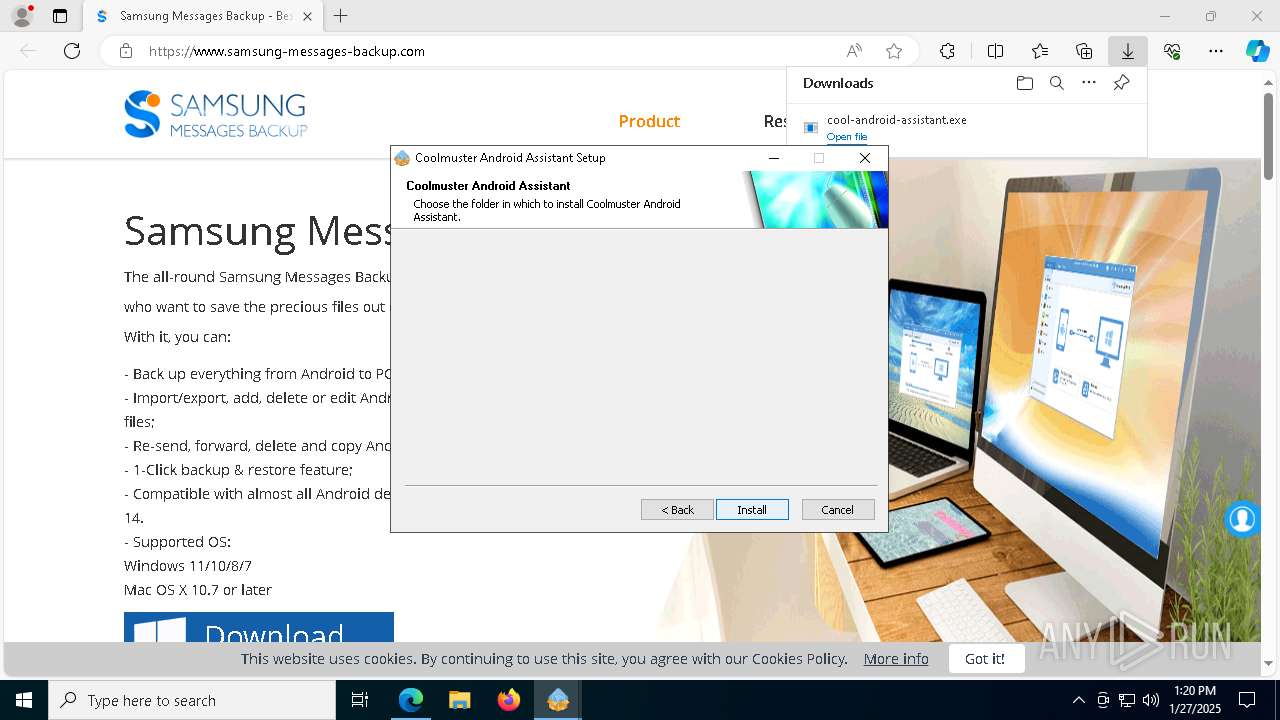Screen dimensions: 1280x720
Task: Click the taskbar search box
Action: click(192, 700)
